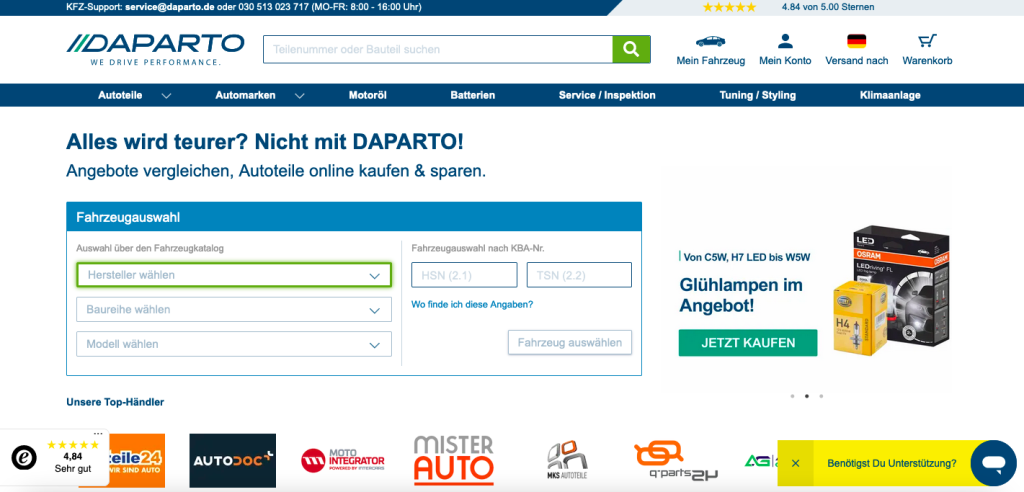Viewport: 1024px width, 492px height.
Task: Select the first carousel dot indicator
Action: click(x=792, y=396)
